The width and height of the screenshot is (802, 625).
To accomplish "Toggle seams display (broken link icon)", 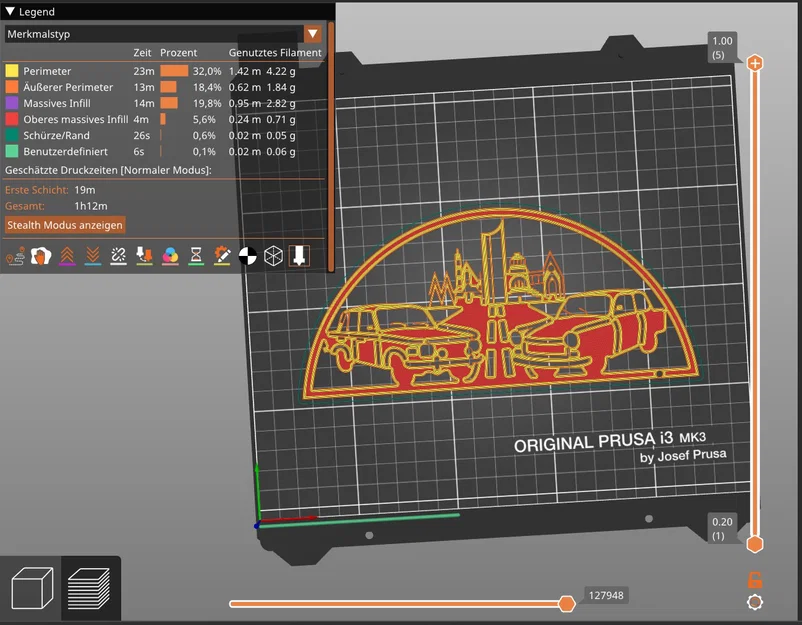I will [118, 257].
